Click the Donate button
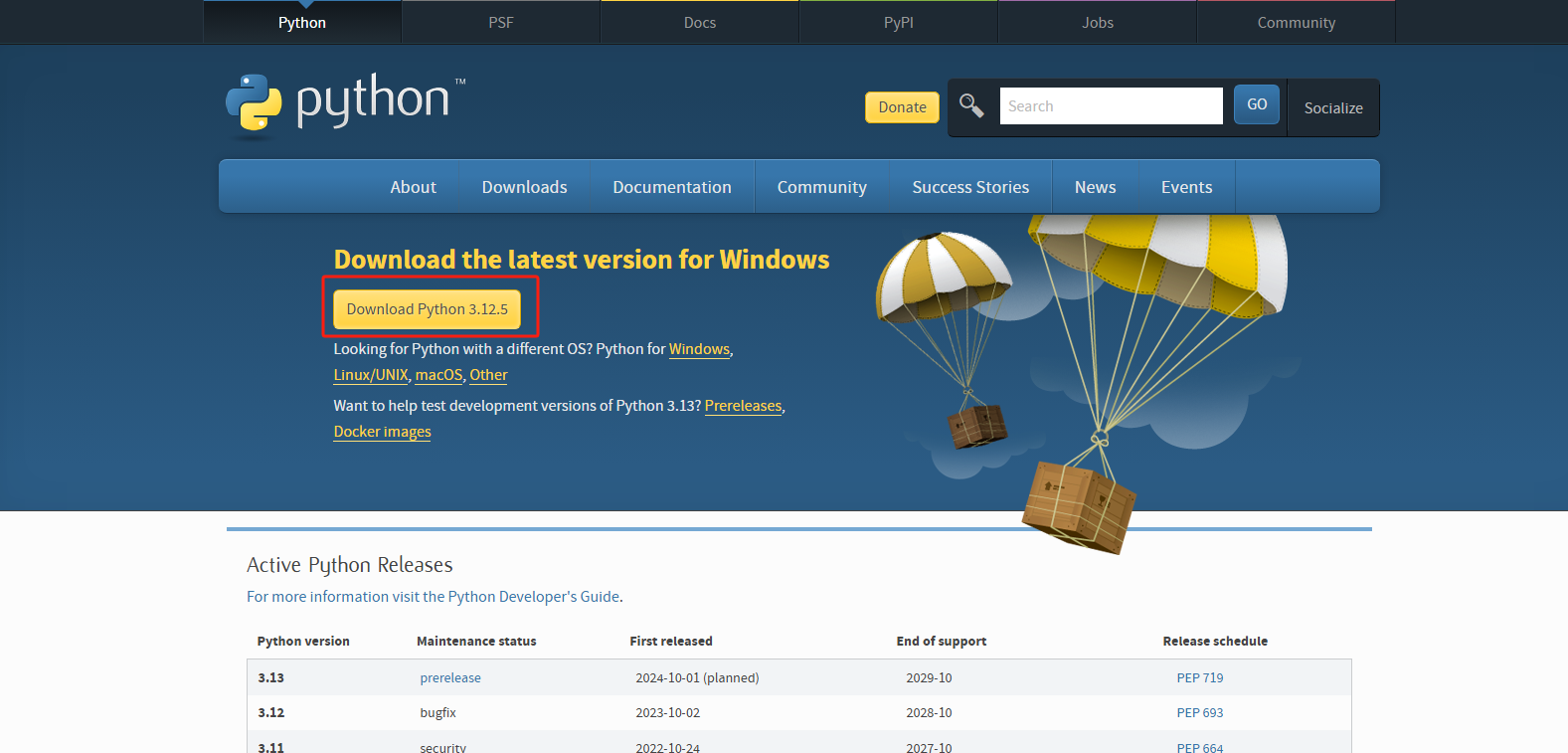The height and width of the screenshot is (753, 1568). (902, 107)
